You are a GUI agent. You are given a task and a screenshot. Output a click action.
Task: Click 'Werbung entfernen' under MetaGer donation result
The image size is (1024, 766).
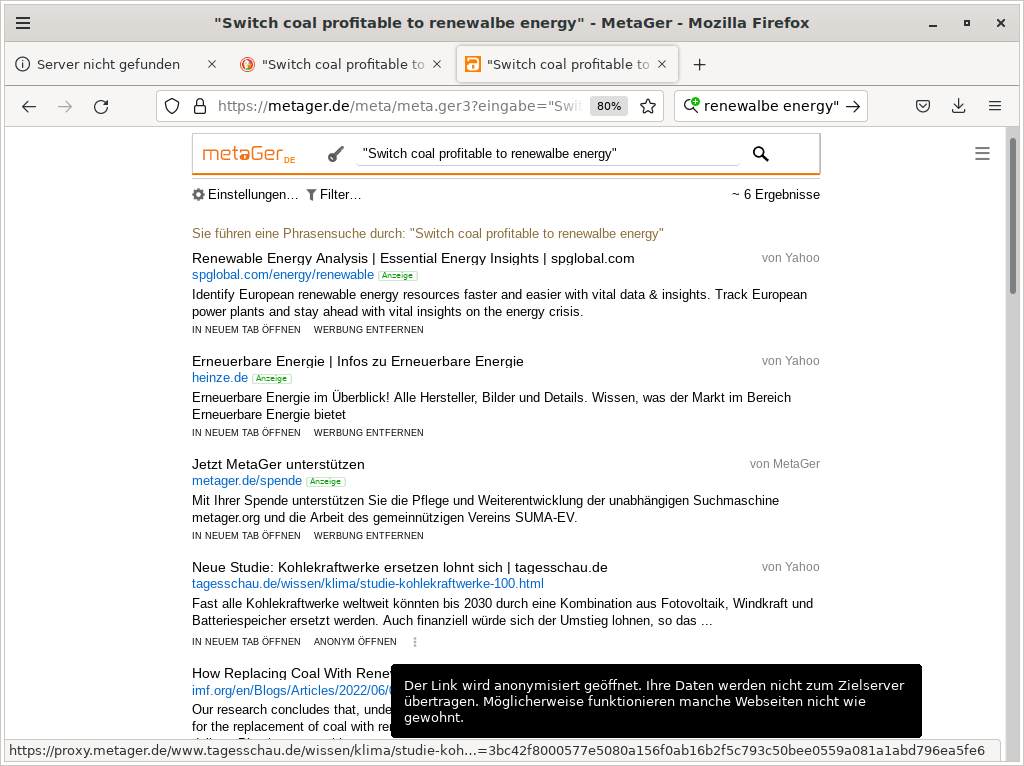368,536
